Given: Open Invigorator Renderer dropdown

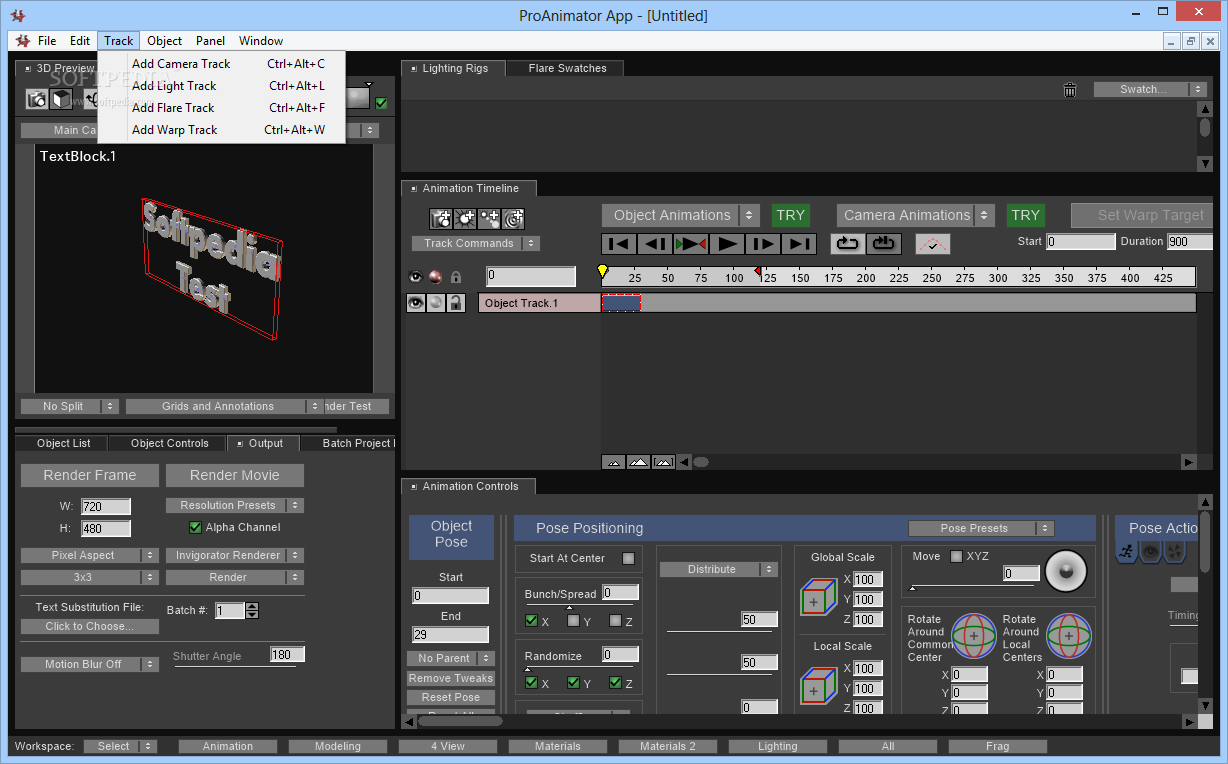Looking at the screenshot, I should 235,555.
